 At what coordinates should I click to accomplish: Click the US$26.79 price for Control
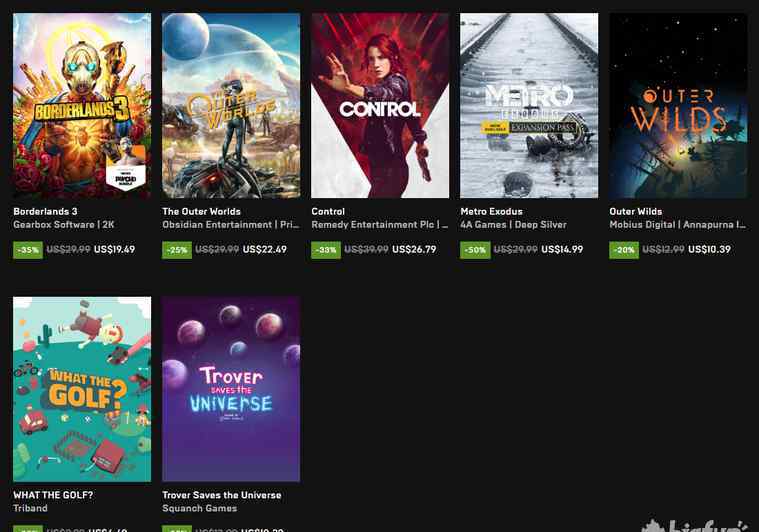(x=414, y=250)
